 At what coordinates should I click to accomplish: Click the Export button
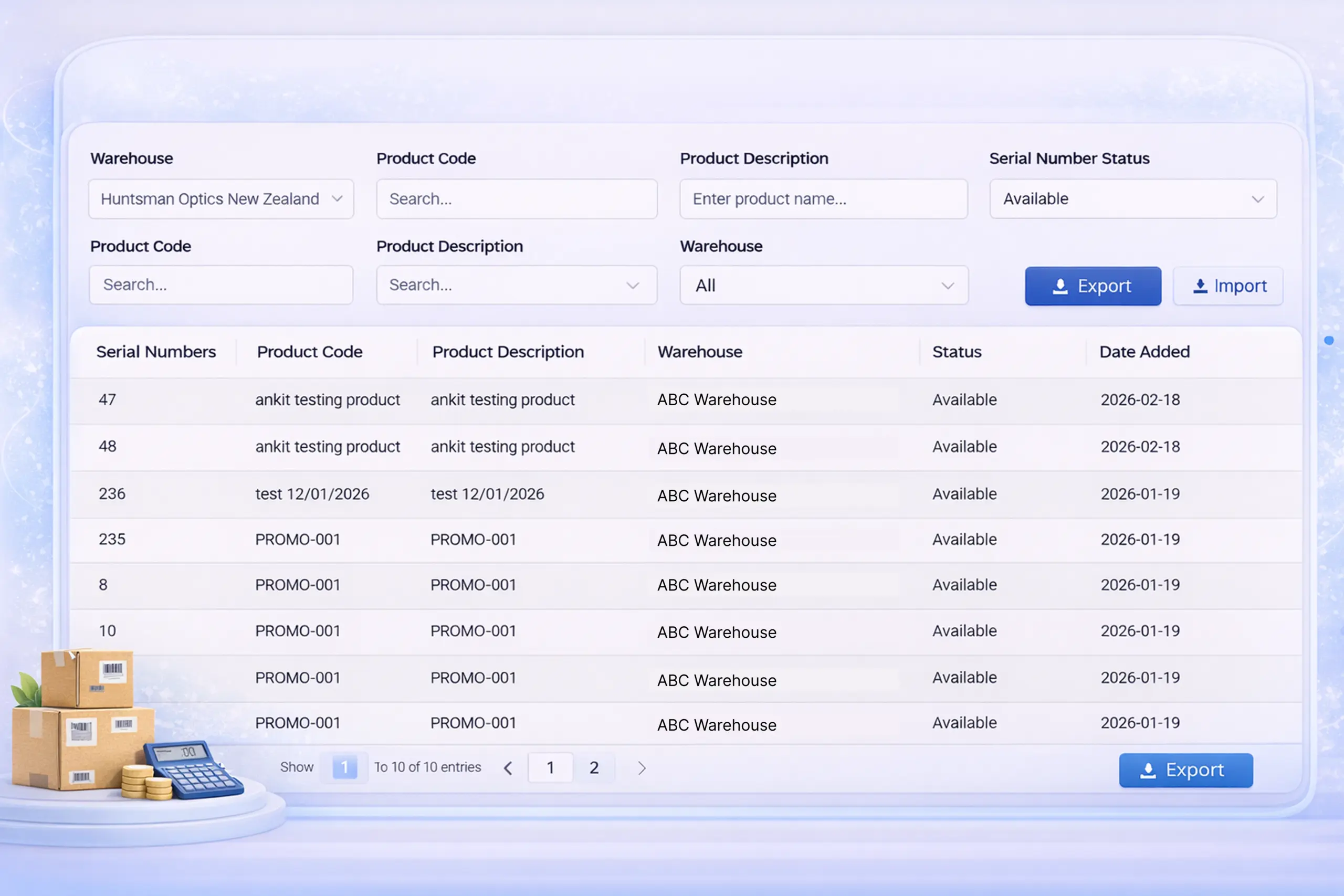[x=1093, y=286]
